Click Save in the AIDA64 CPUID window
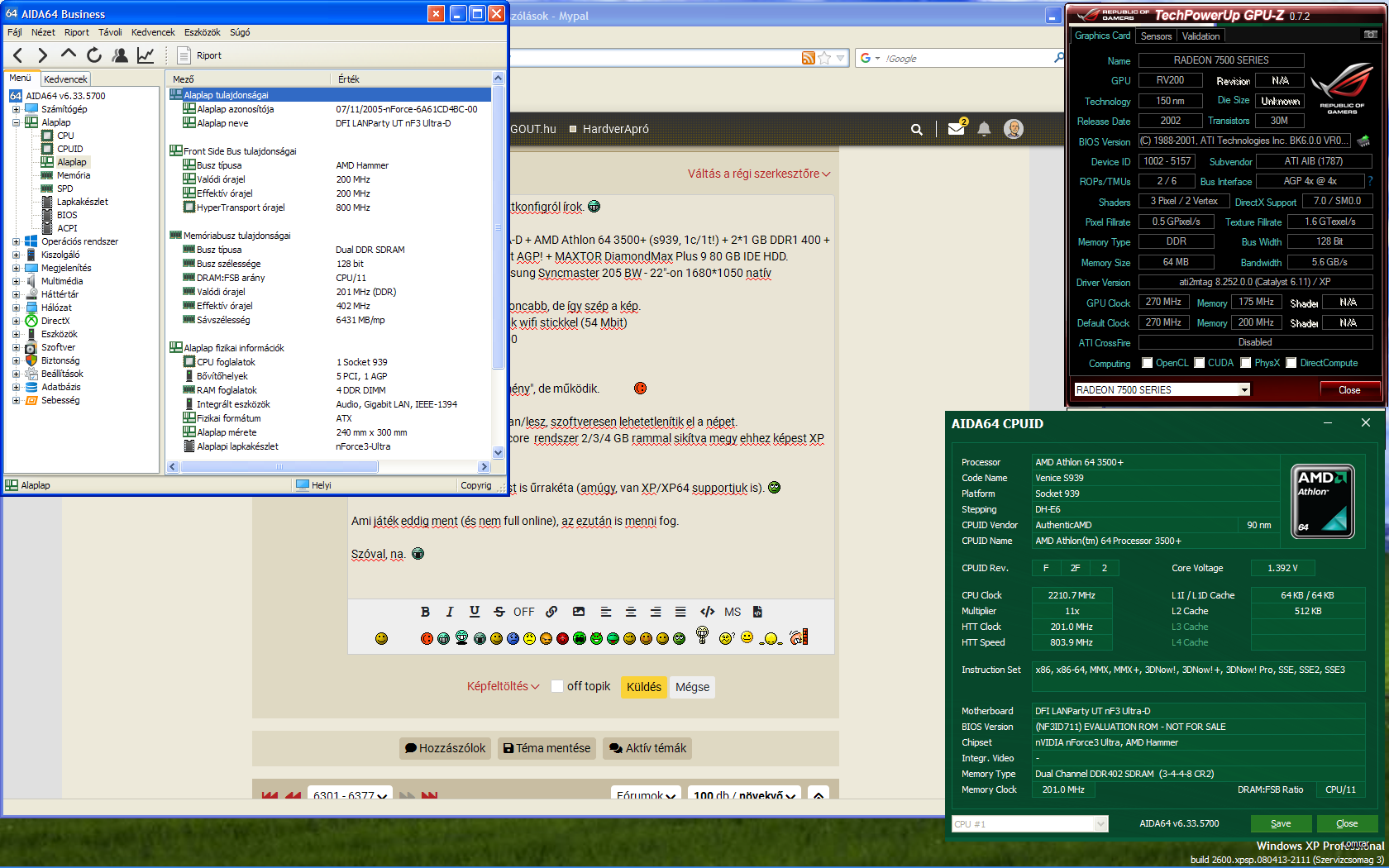This screenshot has height=868, width=1389. [x=1281, y=823]
